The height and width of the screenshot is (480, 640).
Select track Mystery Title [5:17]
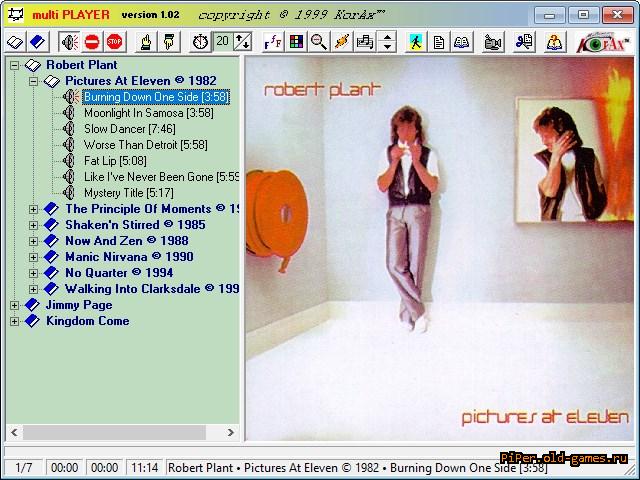[x=129, y=193]
